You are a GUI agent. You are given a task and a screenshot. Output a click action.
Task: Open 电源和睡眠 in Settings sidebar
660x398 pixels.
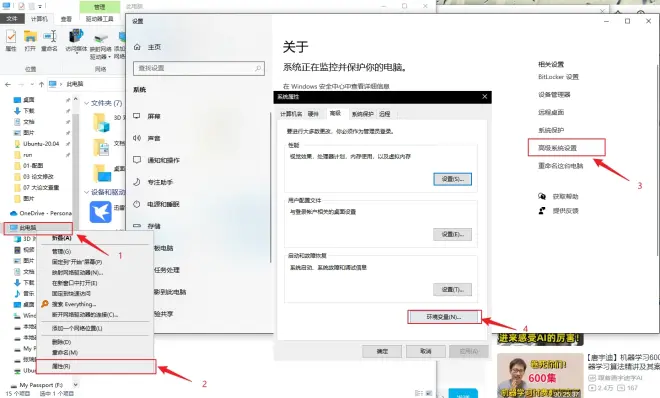163,204
